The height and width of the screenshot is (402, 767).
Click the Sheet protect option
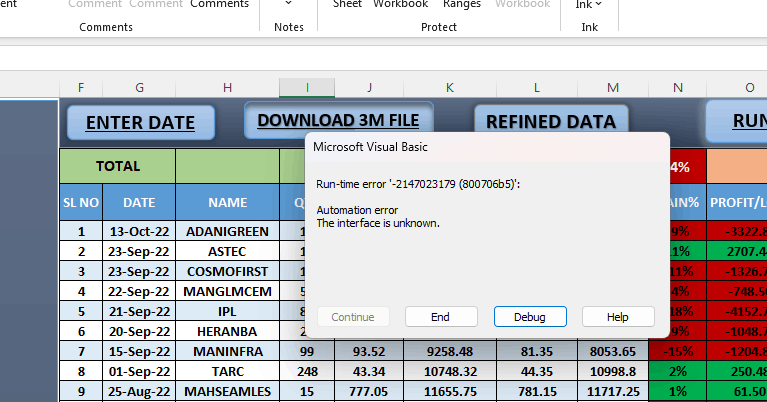[x=347, y=4]
